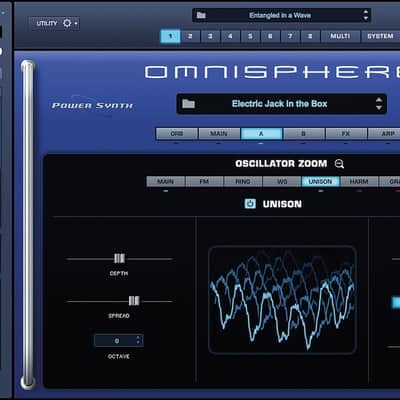Switch to the MAIN page tab beside ORB
This screenshot has width=400, height=400.
(219, 134)
